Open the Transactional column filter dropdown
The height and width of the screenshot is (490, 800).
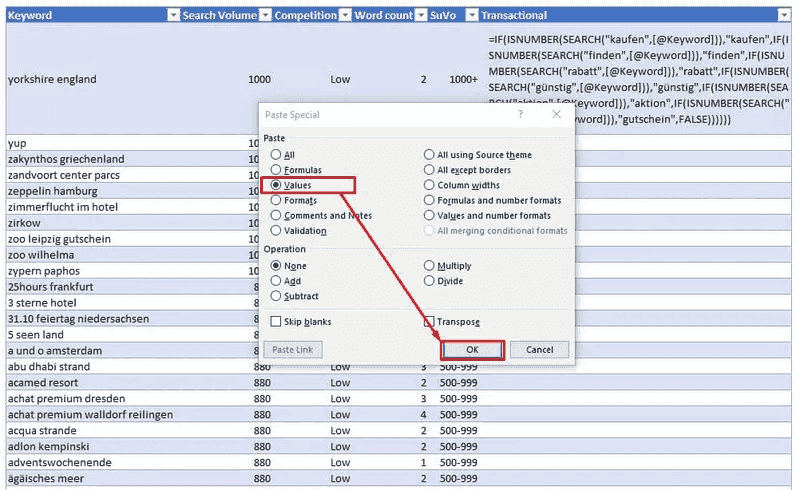click(x=784, y=15)
